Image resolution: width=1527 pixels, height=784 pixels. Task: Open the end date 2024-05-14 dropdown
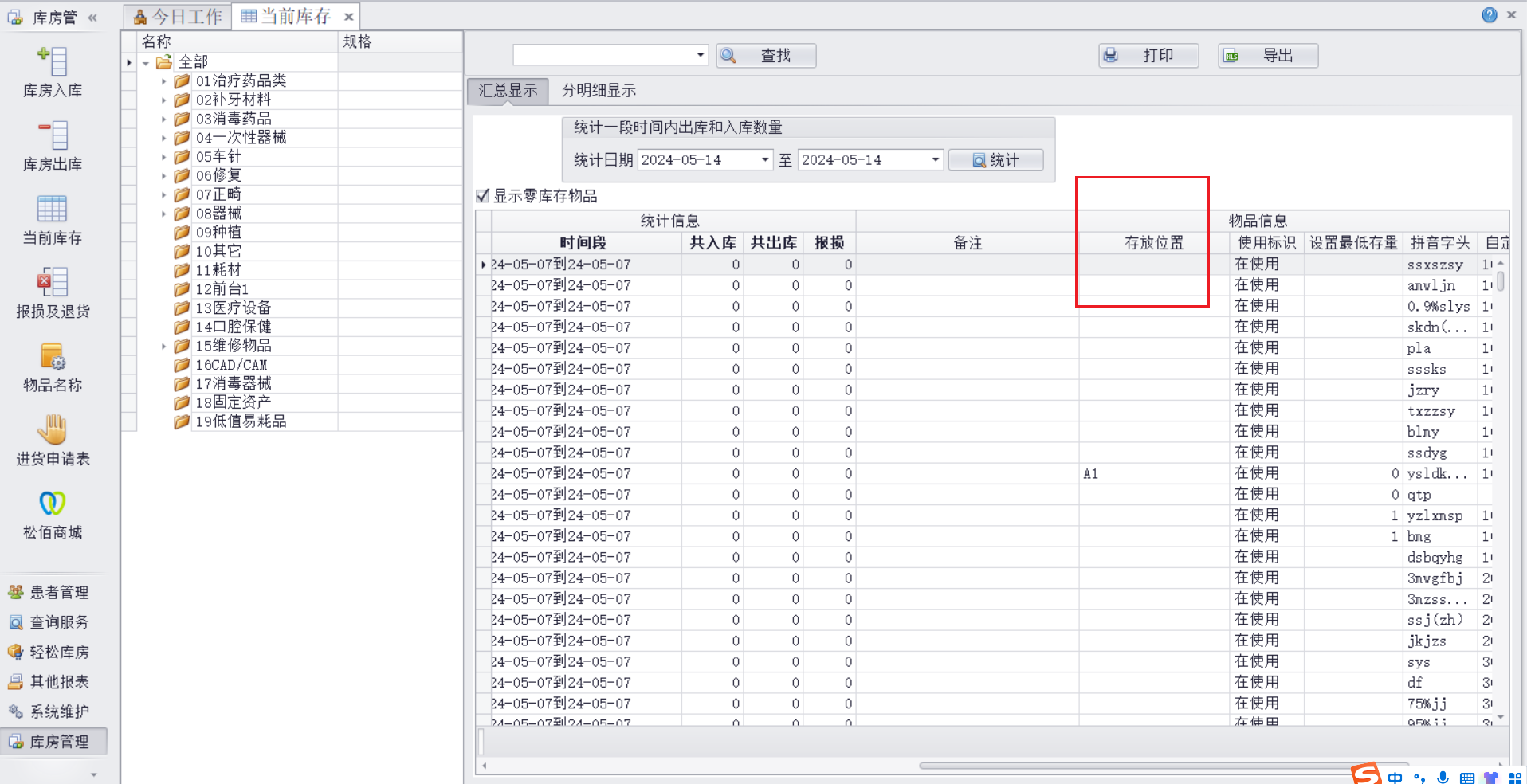click(x=936, y=160)
